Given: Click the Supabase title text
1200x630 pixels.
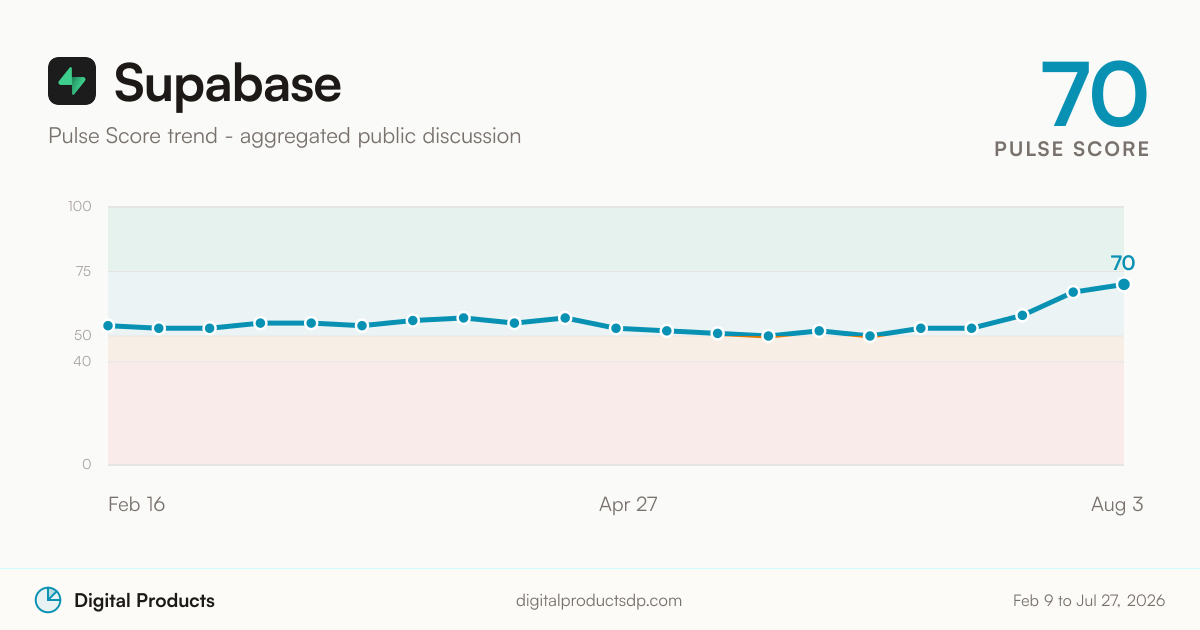Looking at the screenshot, I should pos(228,82).
